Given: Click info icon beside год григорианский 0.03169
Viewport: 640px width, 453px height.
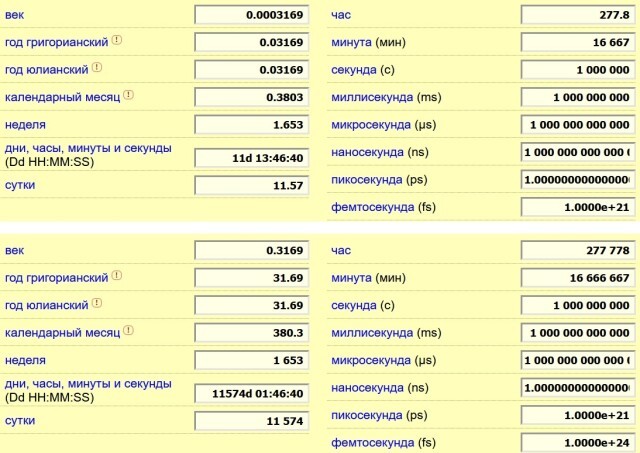Looking at the screenshot, I should 117,40.
